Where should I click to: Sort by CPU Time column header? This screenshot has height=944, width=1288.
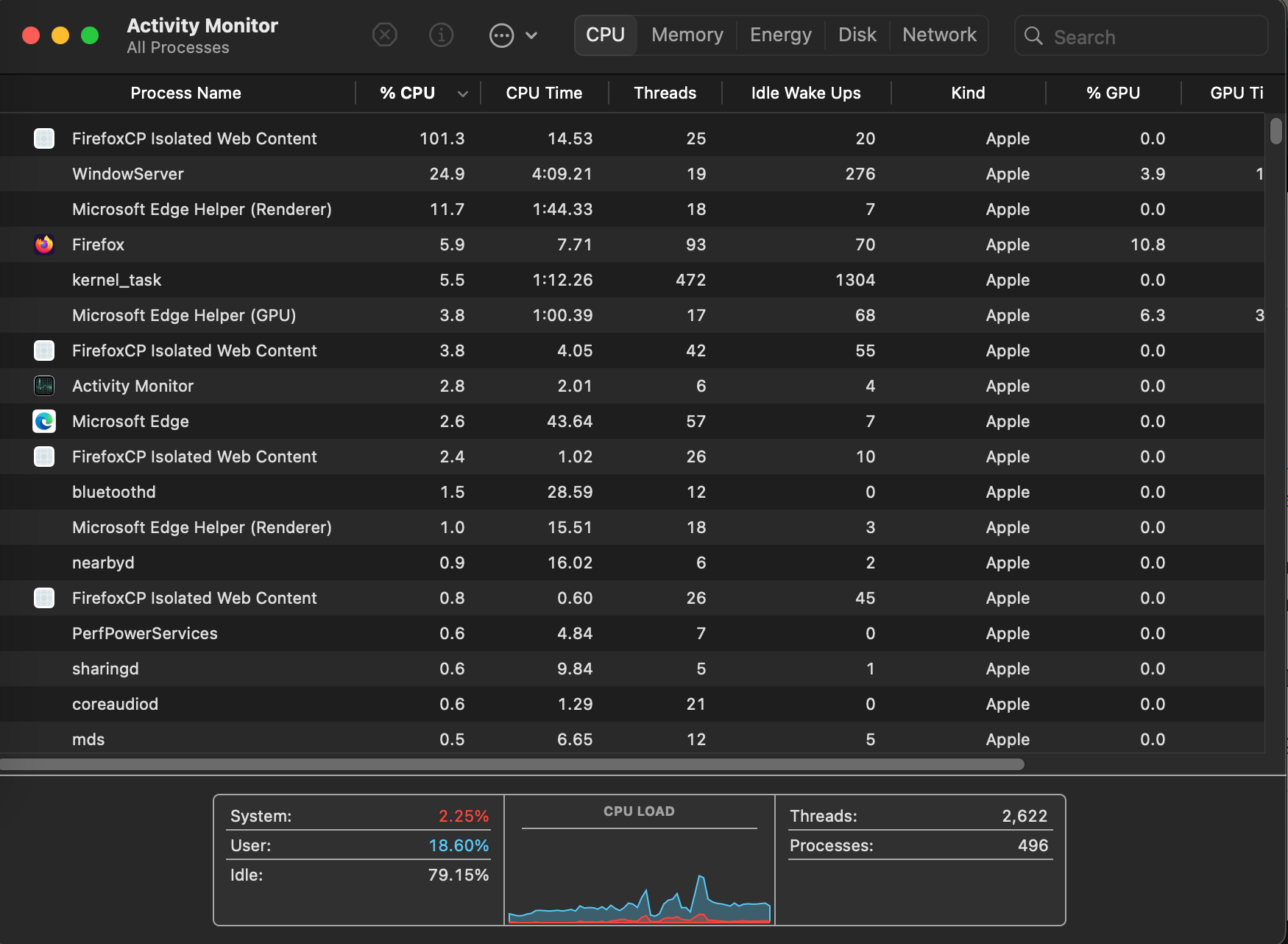(x=544, y=93)
